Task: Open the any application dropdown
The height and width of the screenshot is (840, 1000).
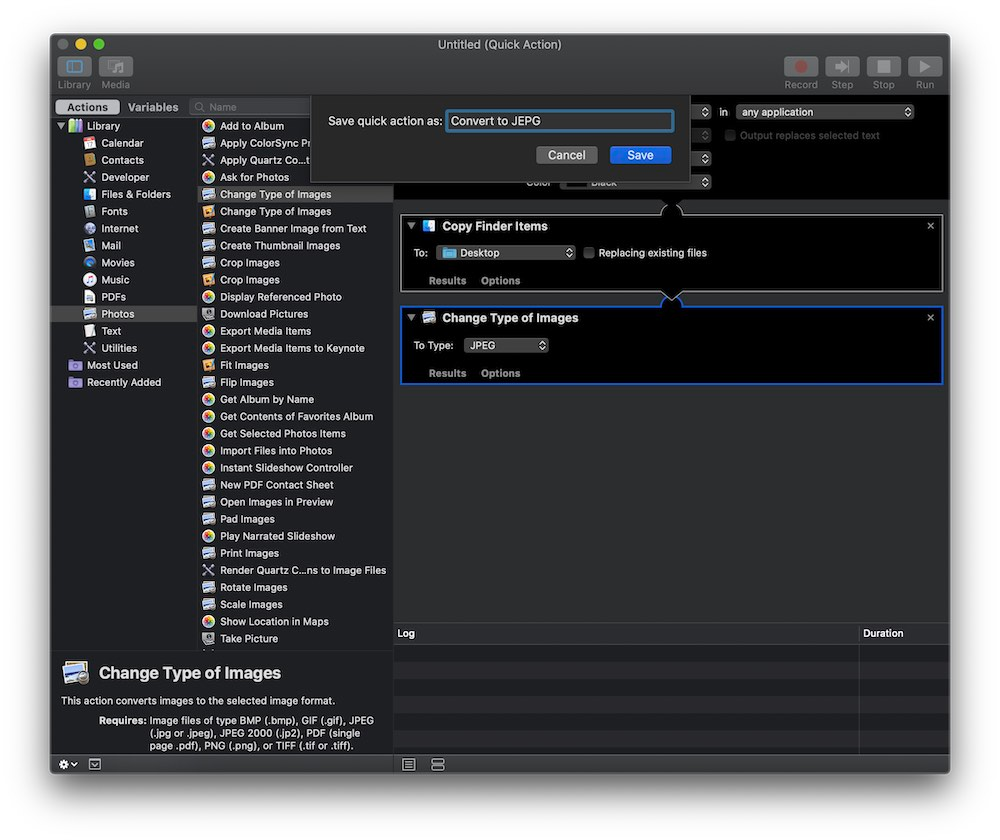Action: [x=825, y=112]
